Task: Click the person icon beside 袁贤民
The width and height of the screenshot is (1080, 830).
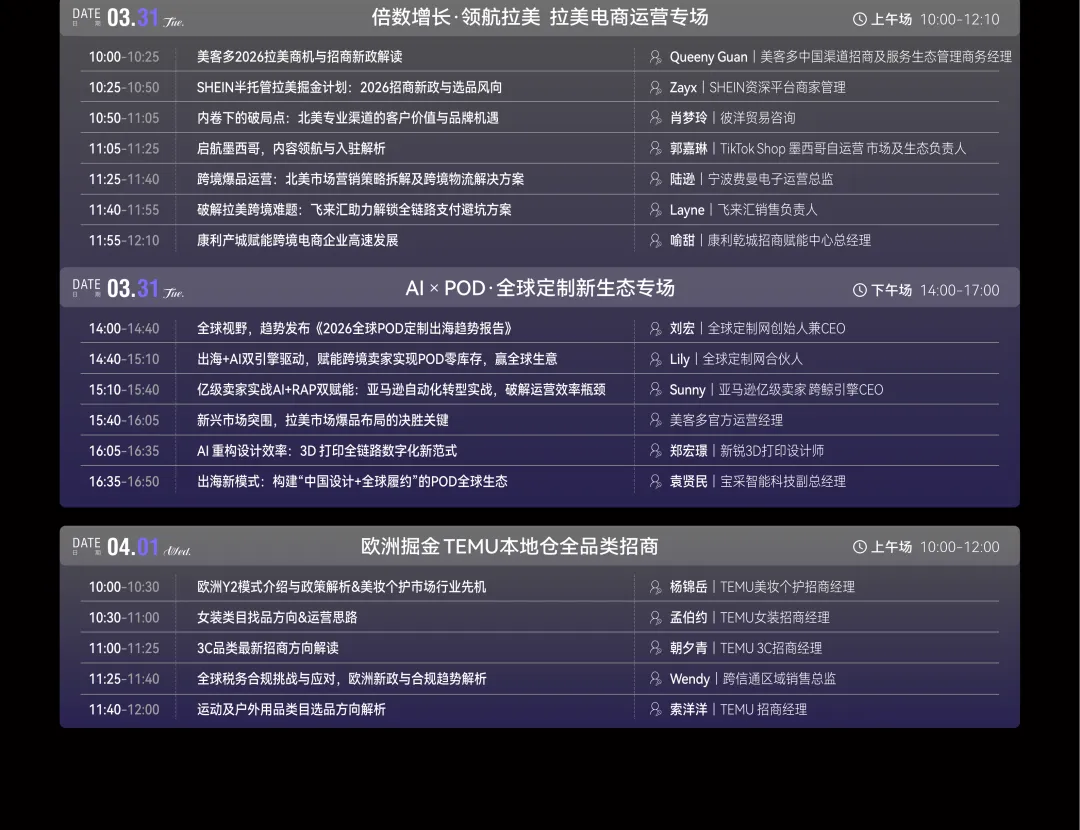Action: click(655, 481)
